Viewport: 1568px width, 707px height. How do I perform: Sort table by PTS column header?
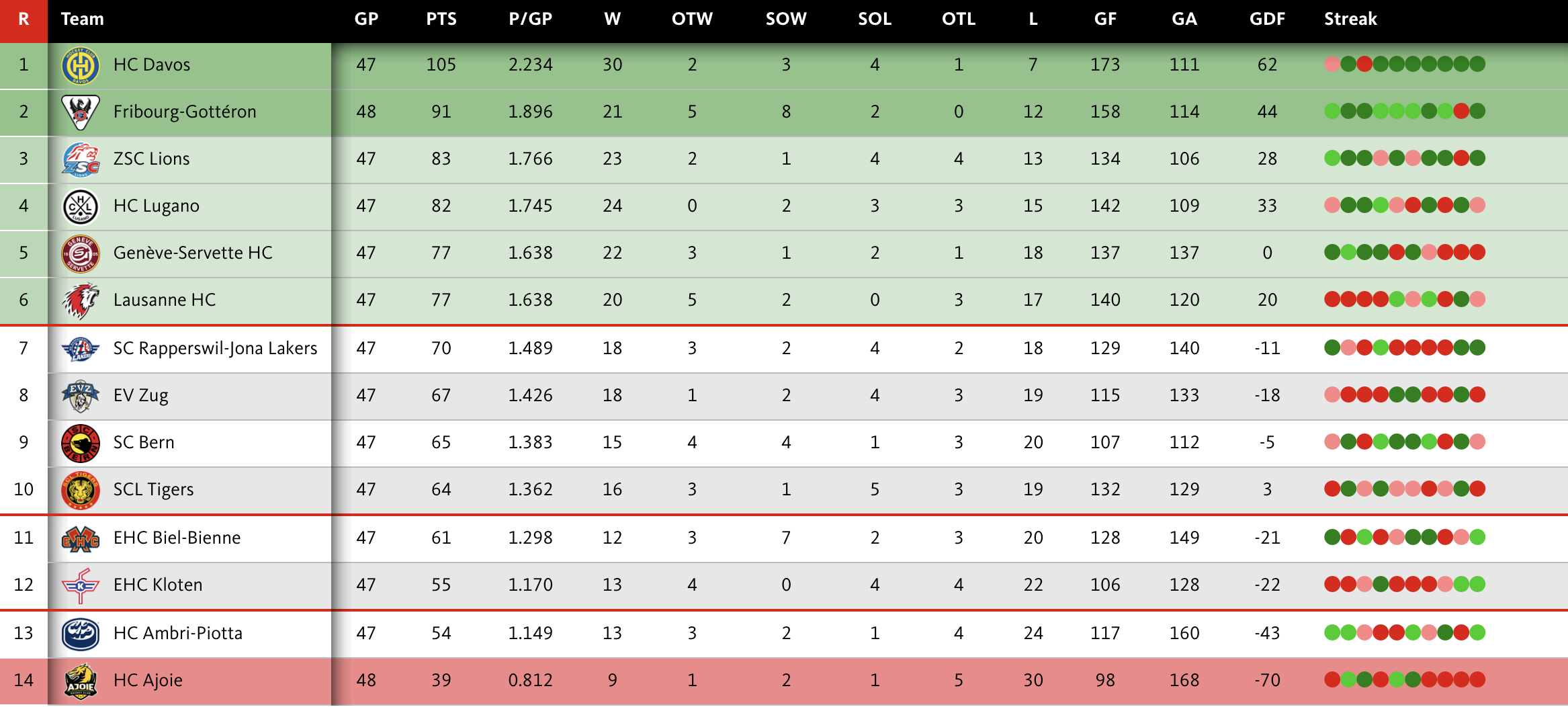(441, 19)
